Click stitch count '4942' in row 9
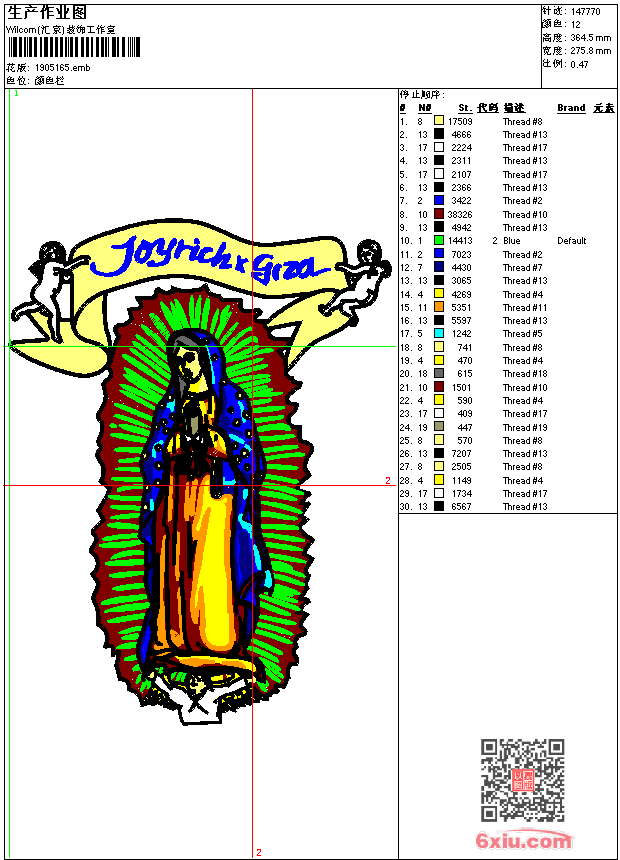620x860 pixels. coord(461,228)
